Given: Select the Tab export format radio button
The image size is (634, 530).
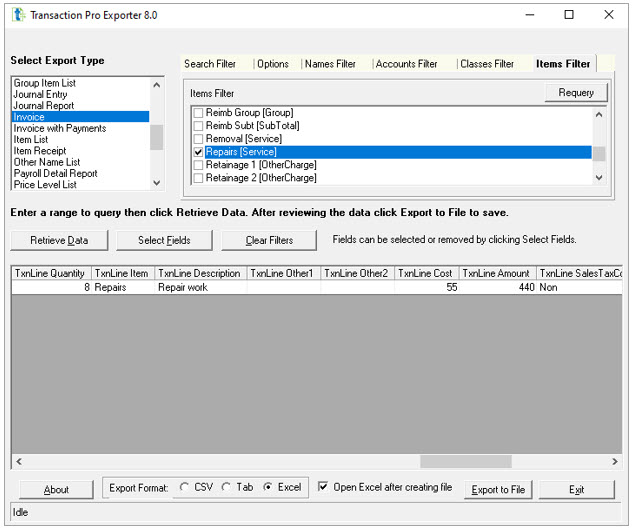Looking at the screenshot, I should (x=226, y=488).
